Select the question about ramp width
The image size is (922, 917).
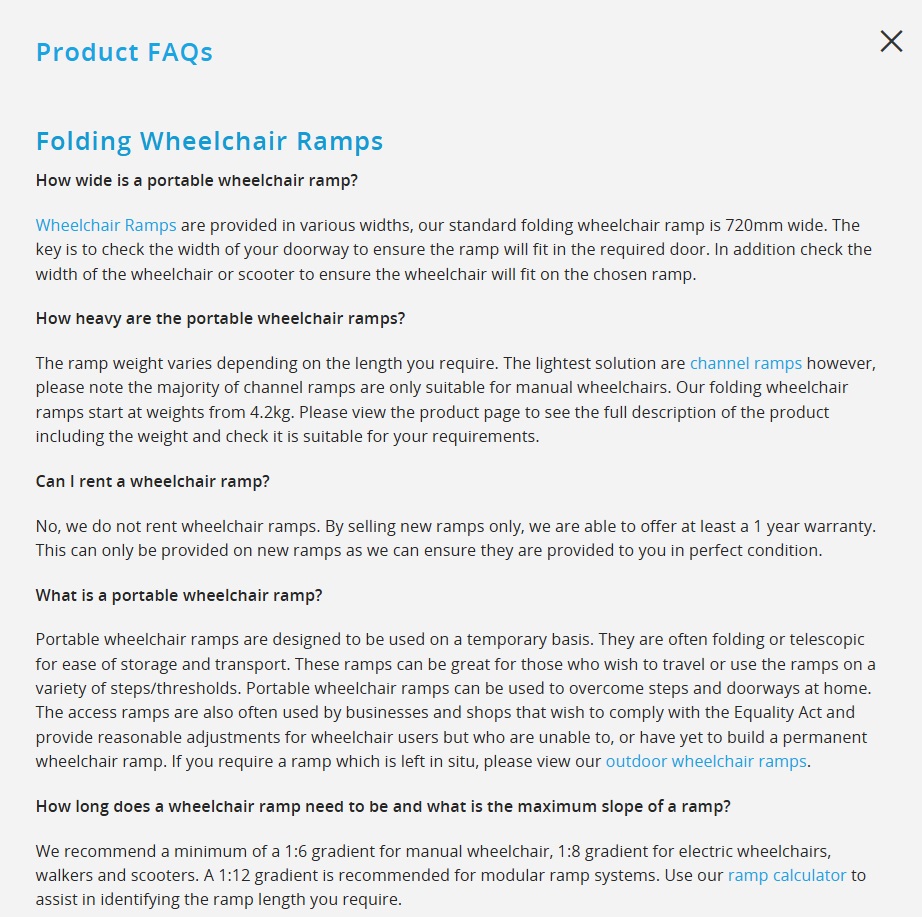point(197,181)
